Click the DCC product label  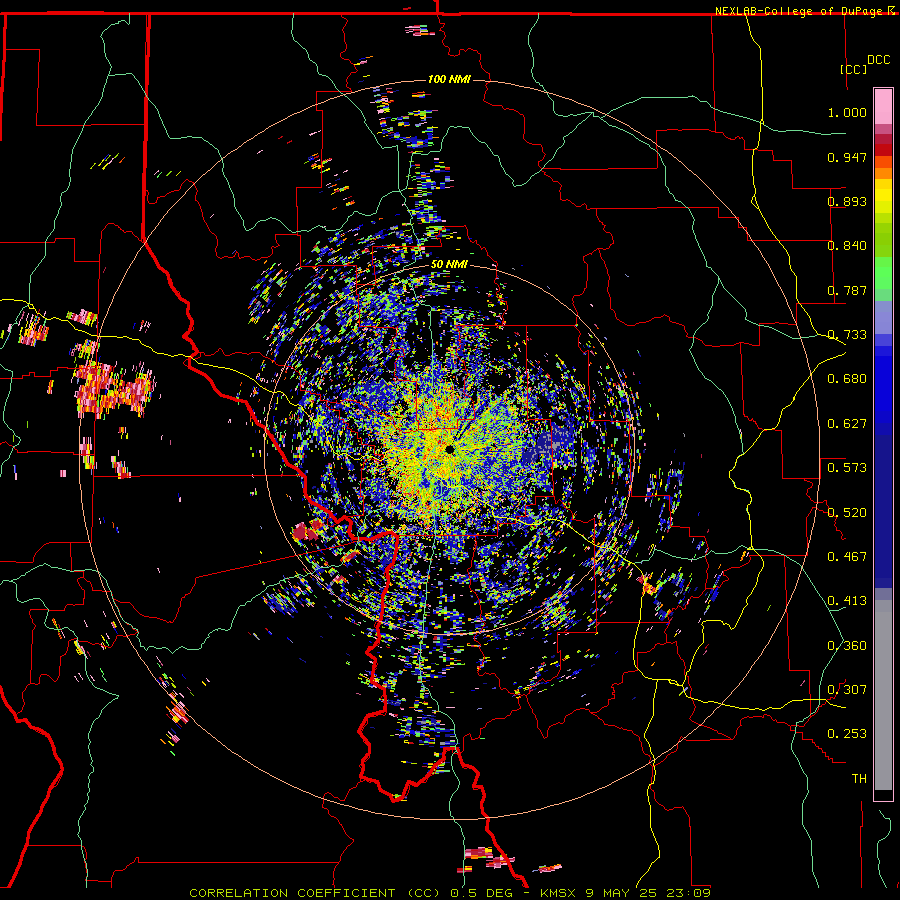(x=879, y=60)
